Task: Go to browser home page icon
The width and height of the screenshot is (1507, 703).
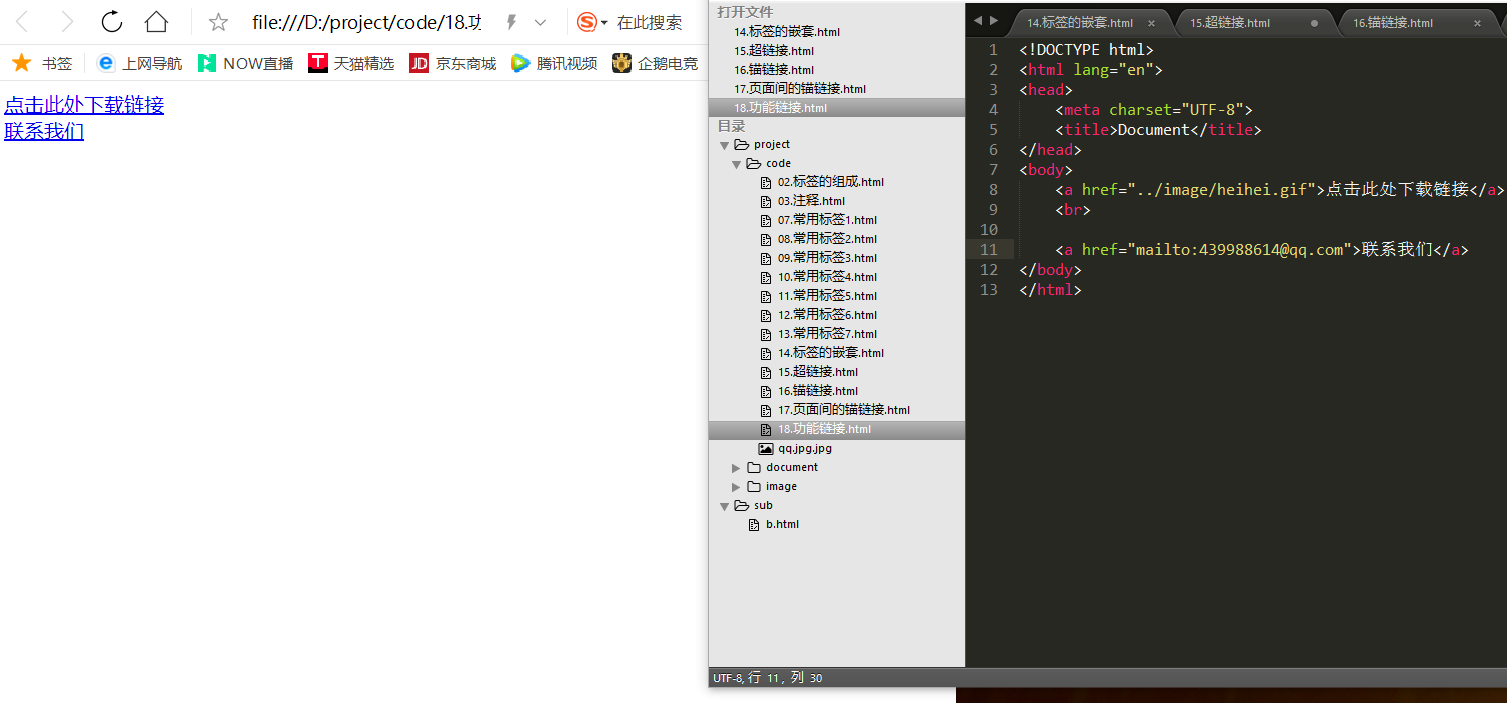Action: click(156, 22)
